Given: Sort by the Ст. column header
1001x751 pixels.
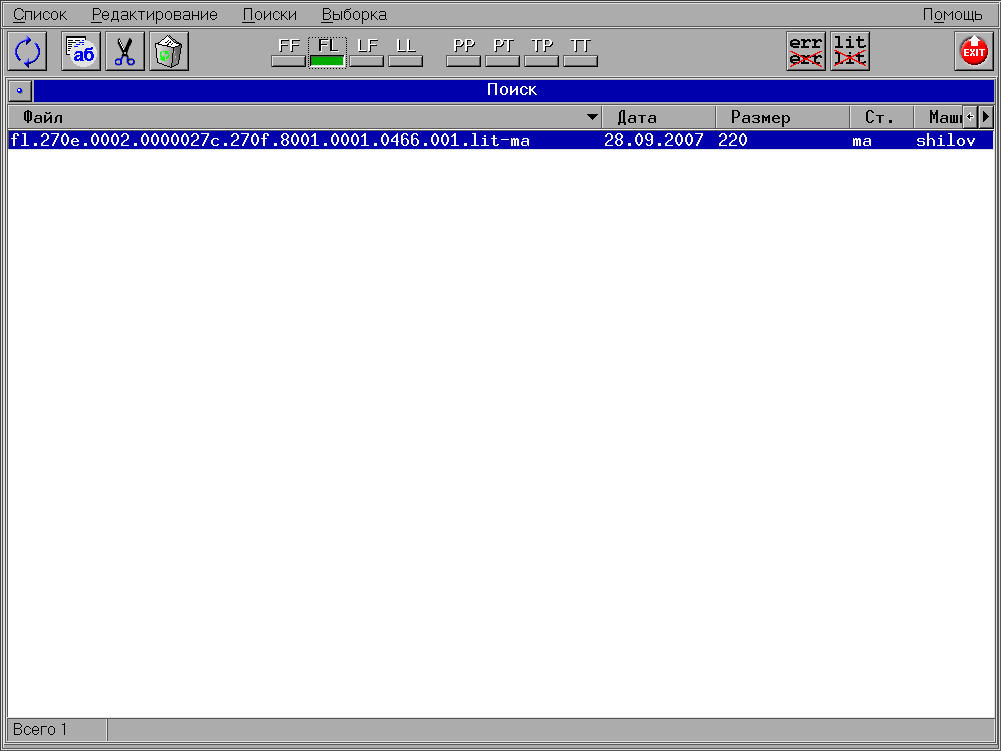Looking at the screenshot, I should point(882,118).
